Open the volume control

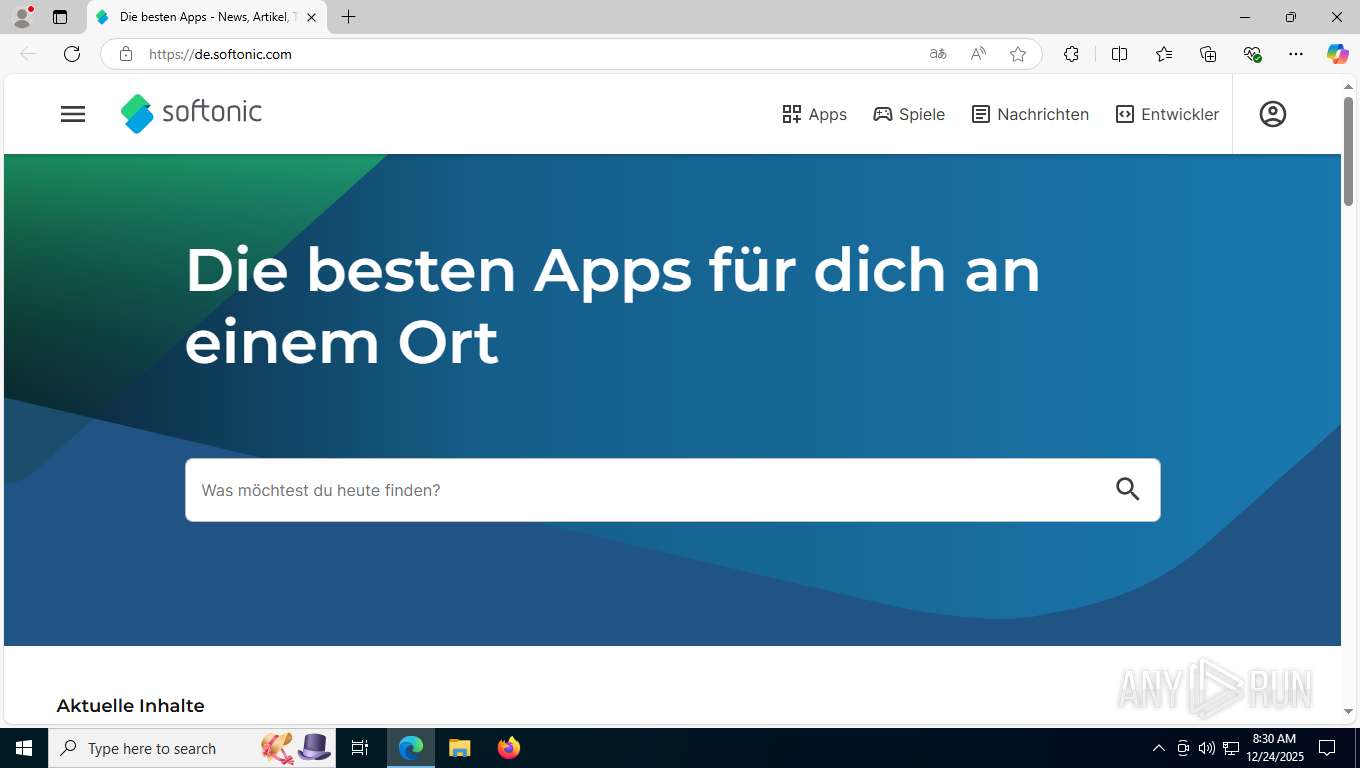point(1207,748)
